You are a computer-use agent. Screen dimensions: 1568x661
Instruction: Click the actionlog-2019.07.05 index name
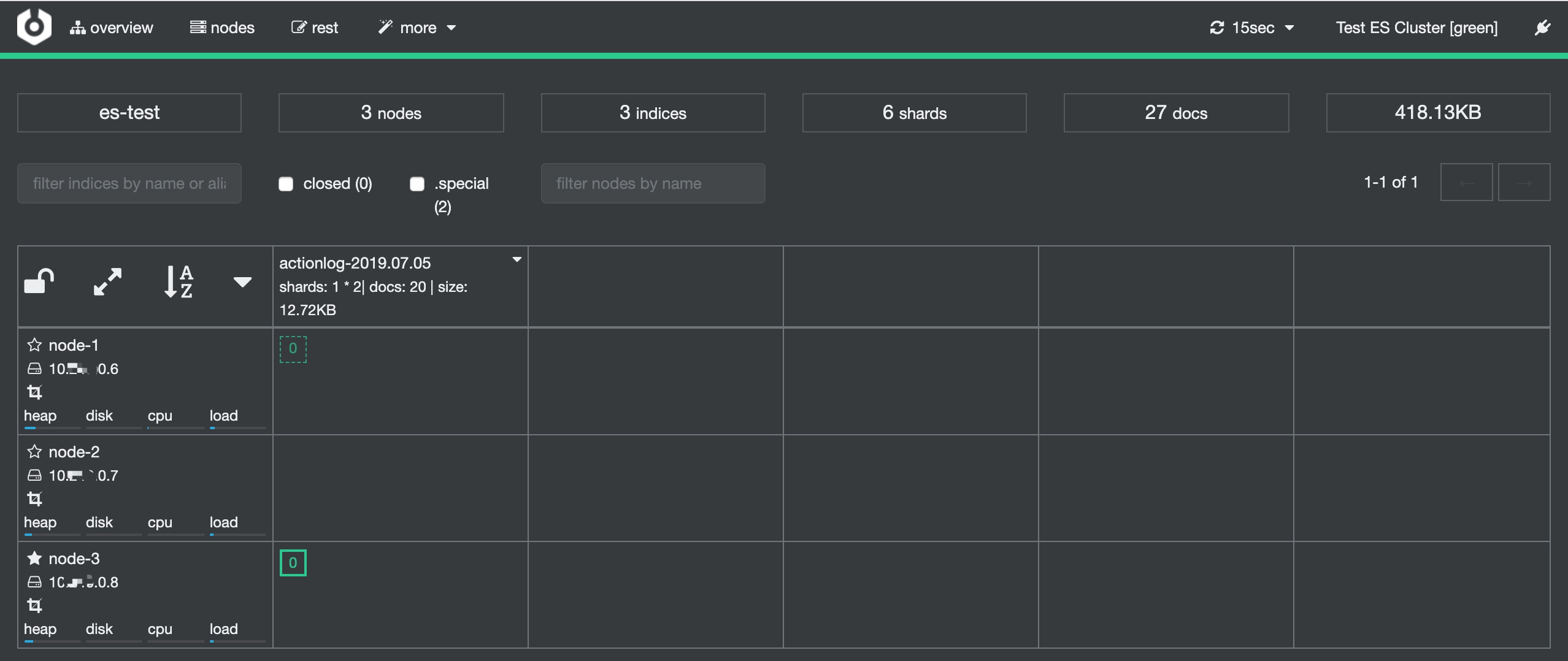(x=355, y=263)
